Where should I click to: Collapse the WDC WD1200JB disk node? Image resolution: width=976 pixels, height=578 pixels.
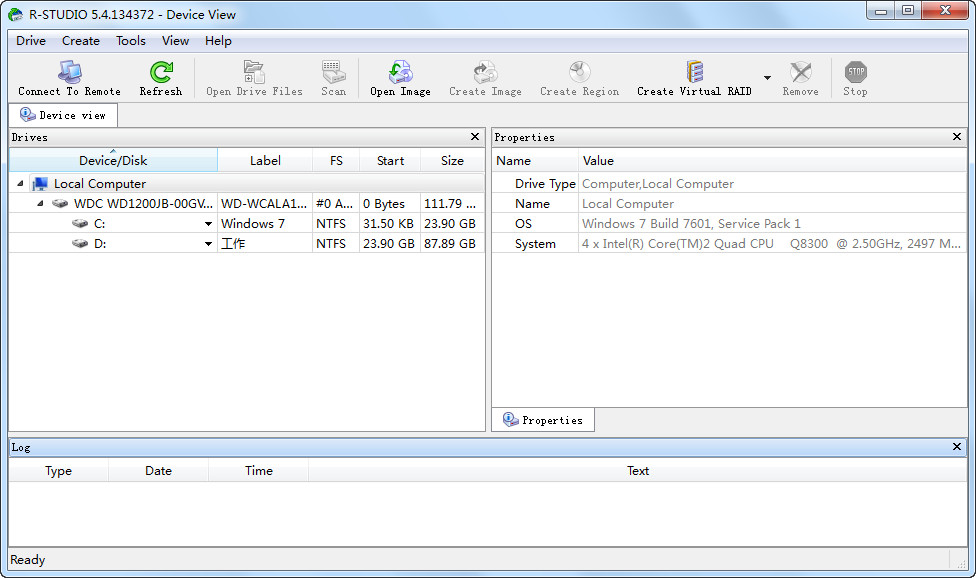(40, 203)
